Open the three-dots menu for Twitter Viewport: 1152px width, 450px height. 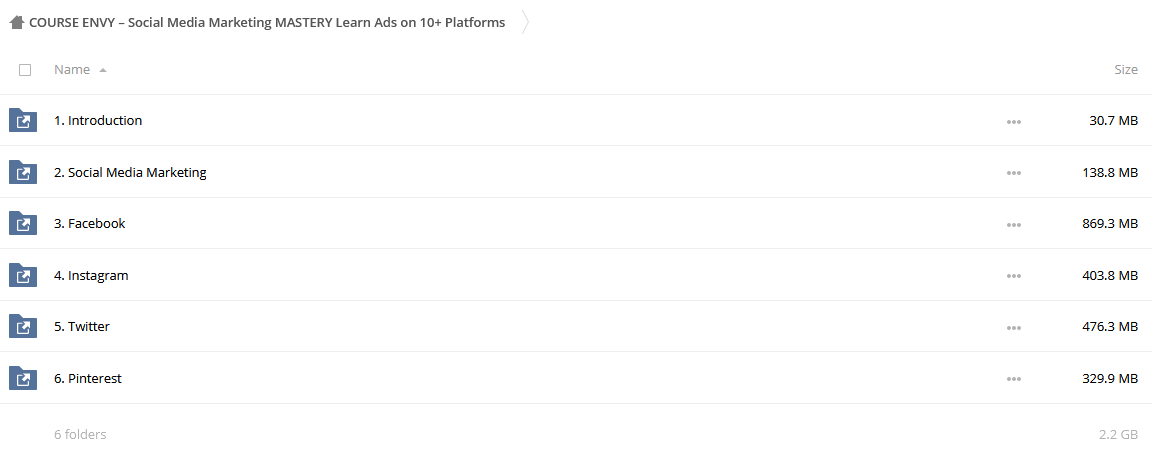pos(1014,327)
